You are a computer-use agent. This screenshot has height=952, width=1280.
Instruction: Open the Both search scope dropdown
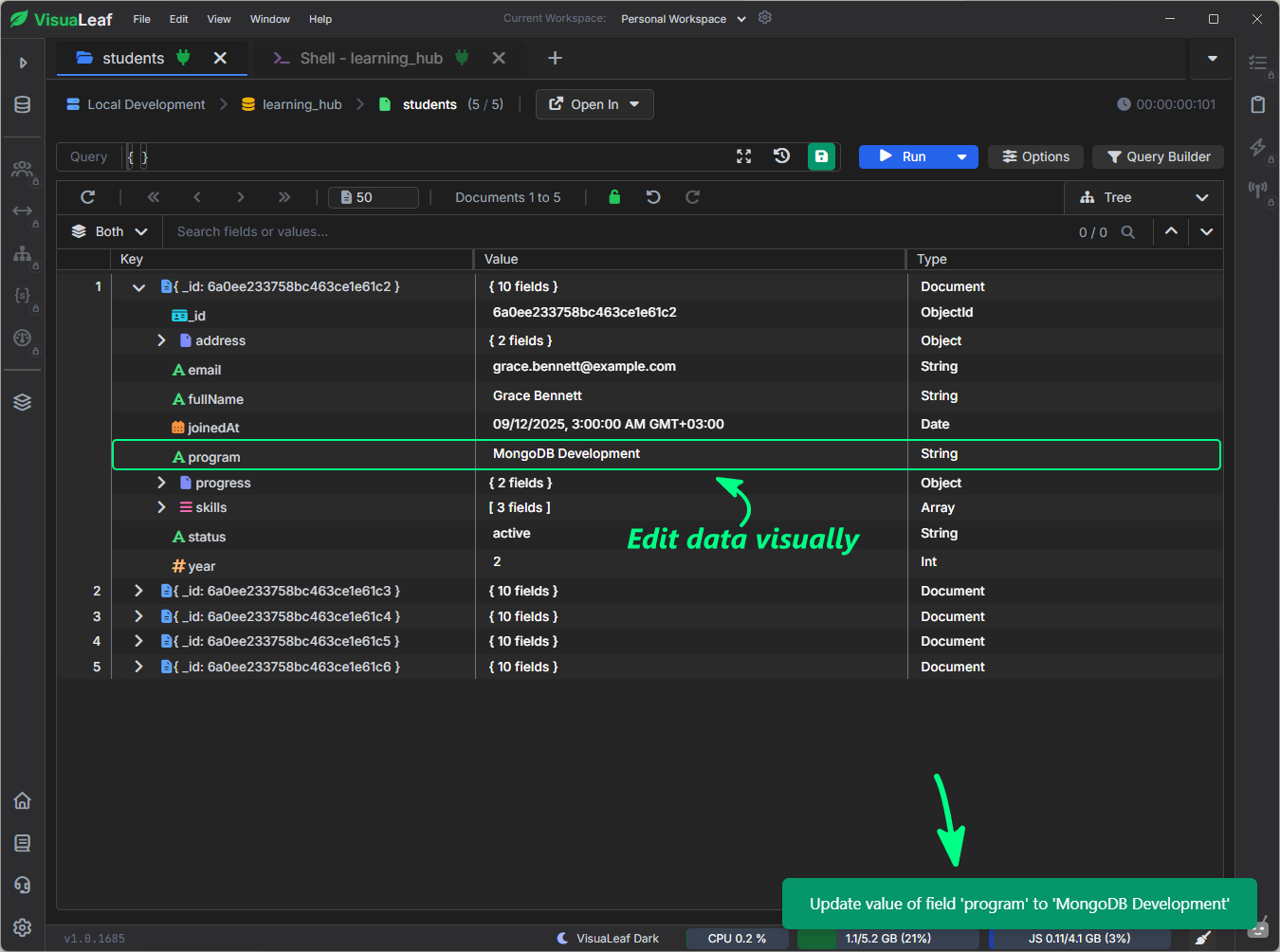click(x=110, y=231)
